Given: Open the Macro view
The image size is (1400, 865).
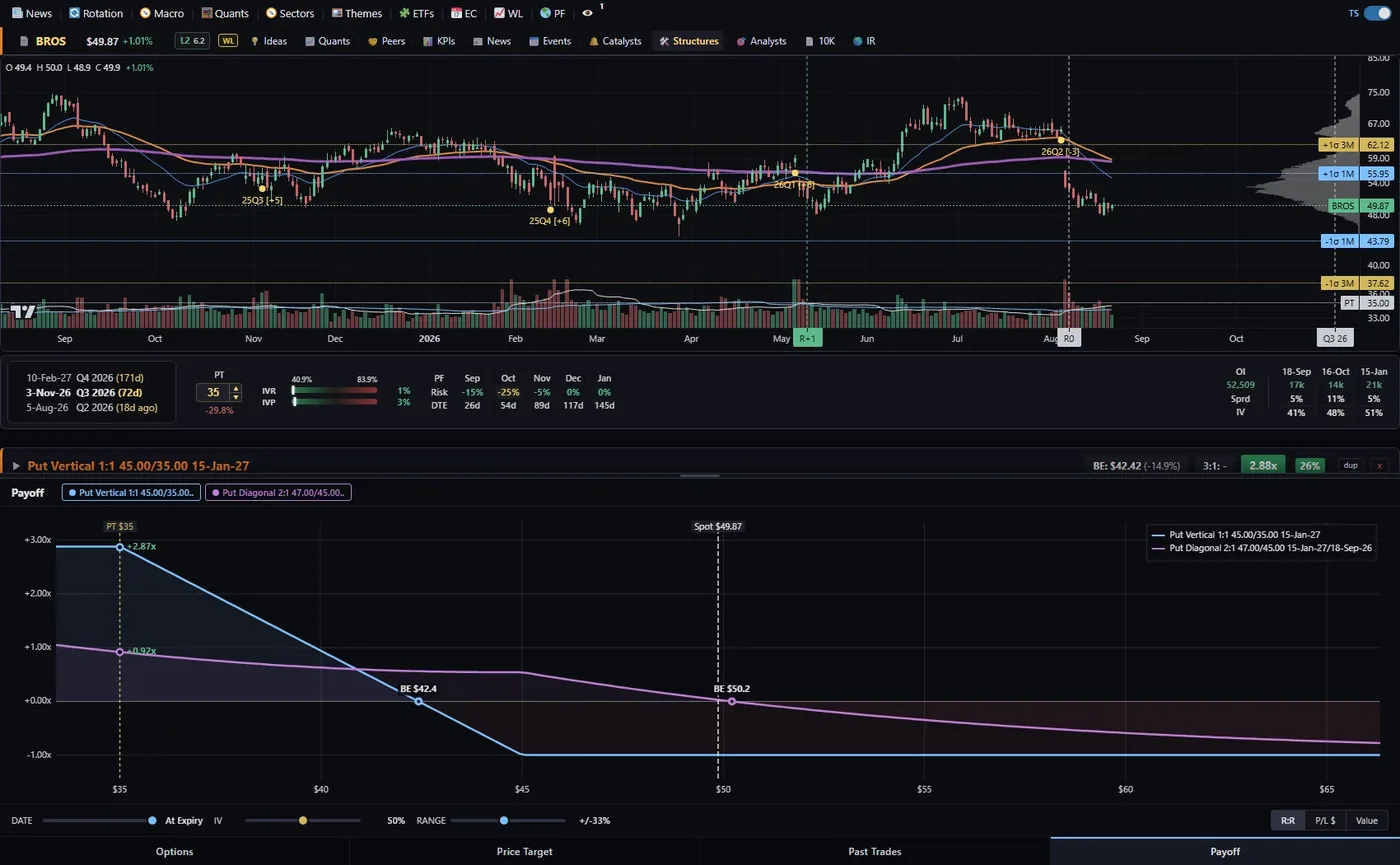Looking at the screenshot, I should click(162, 13).
